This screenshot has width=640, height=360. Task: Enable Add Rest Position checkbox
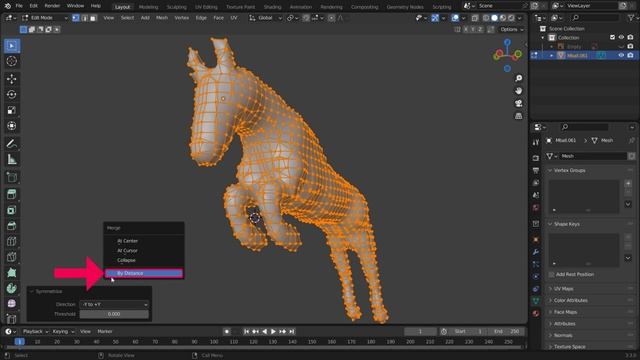pos(551,275)
